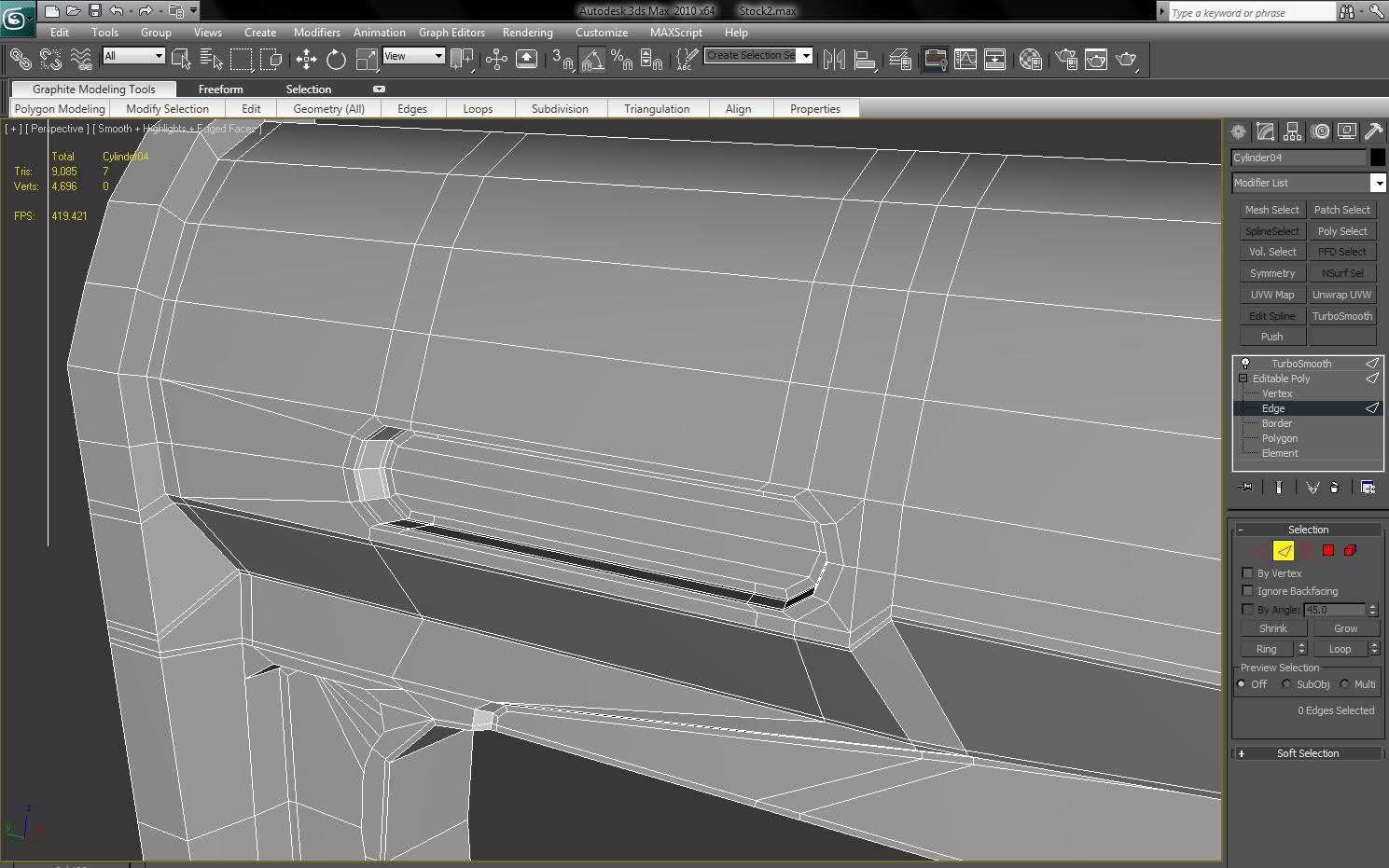
Task: Click the Render teapot icon
Action: point(1126,60)
